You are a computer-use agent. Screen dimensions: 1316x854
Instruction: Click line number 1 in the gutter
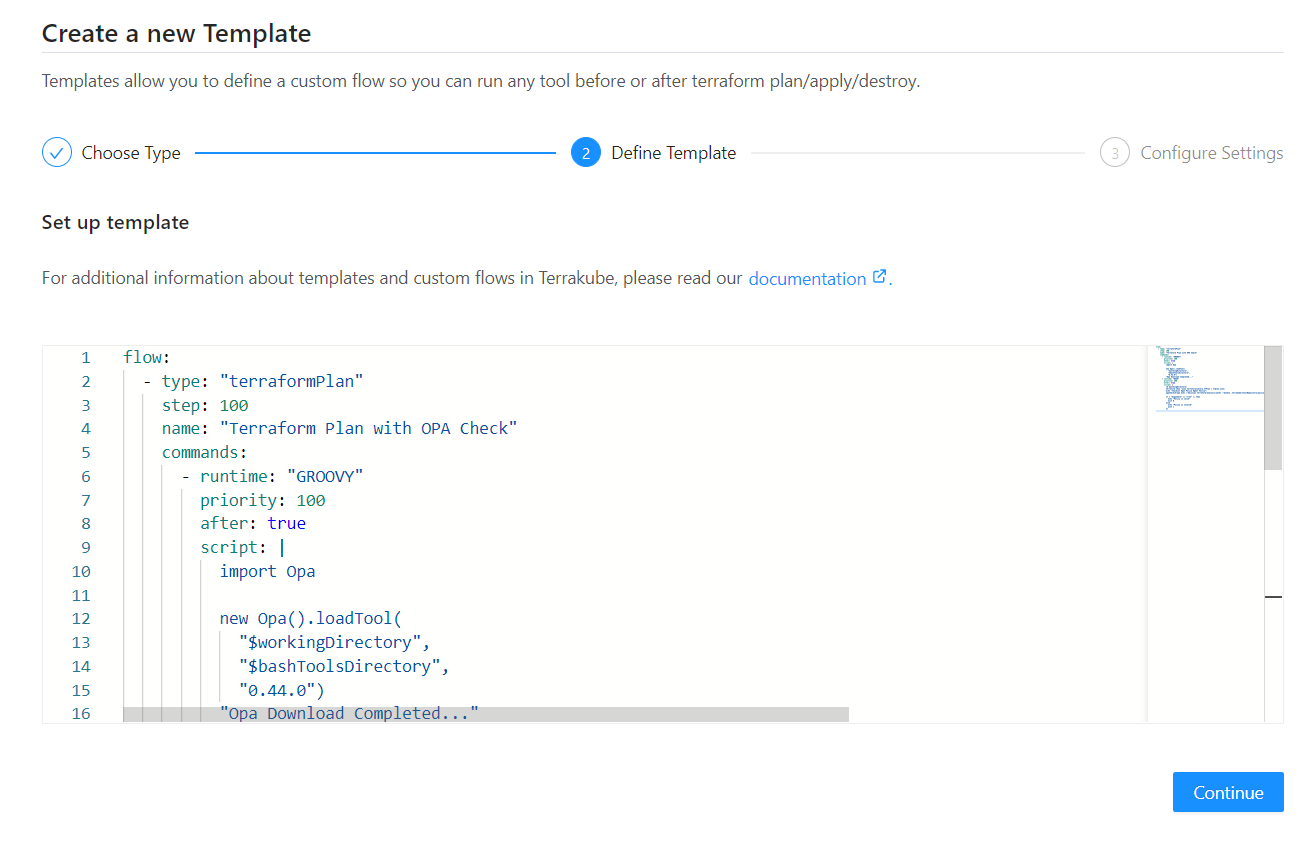tap(85, 357)
